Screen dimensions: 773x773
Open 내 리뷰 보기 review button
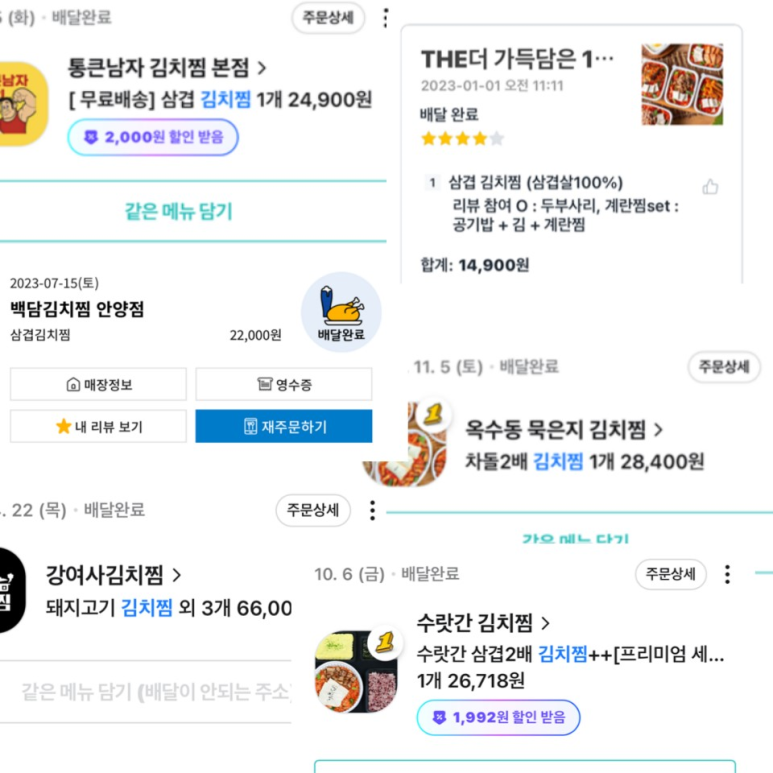click(x=98, y=426)
